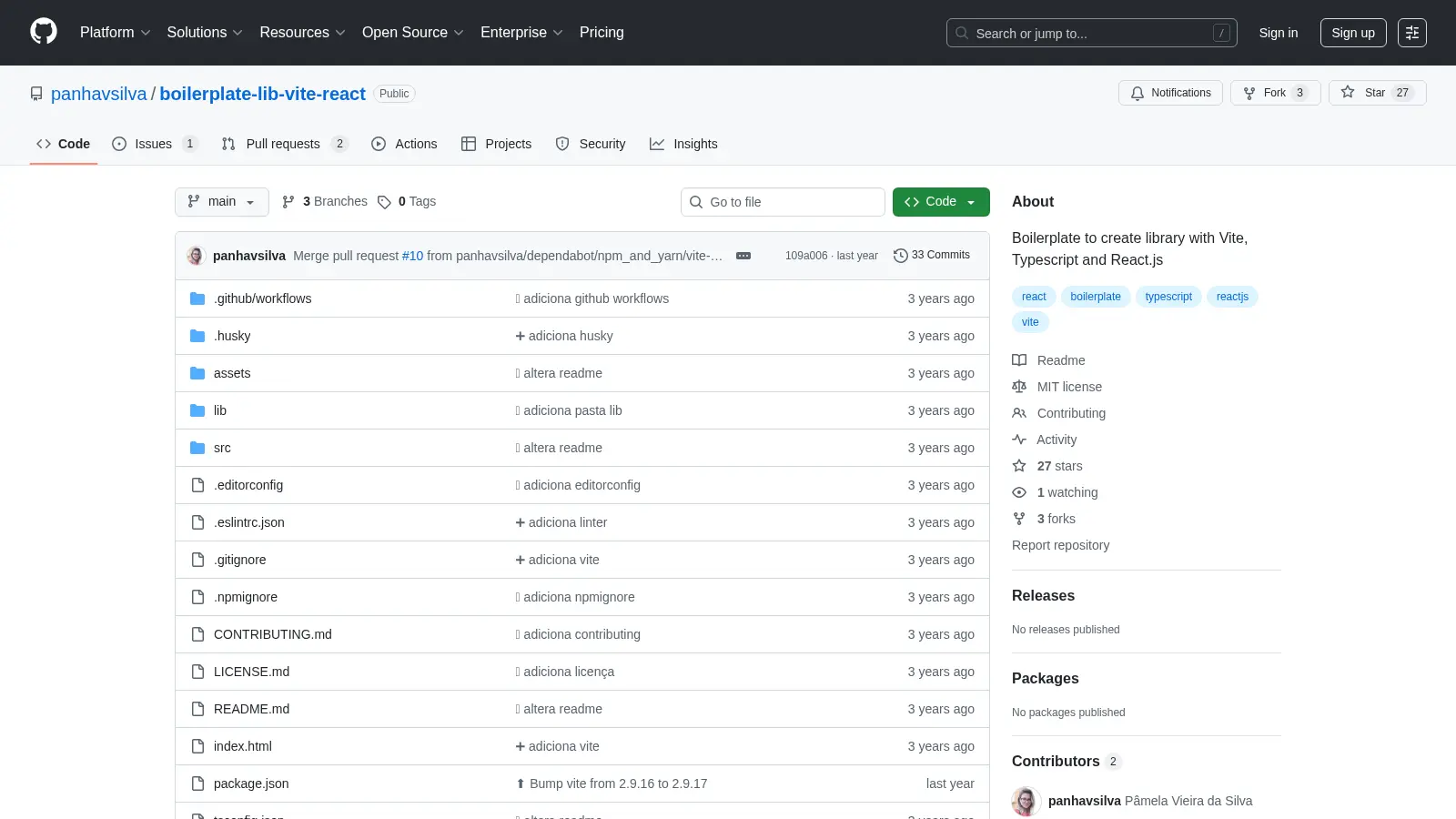Click the Report repository link
The image size is (1456, 819).
1060,545
